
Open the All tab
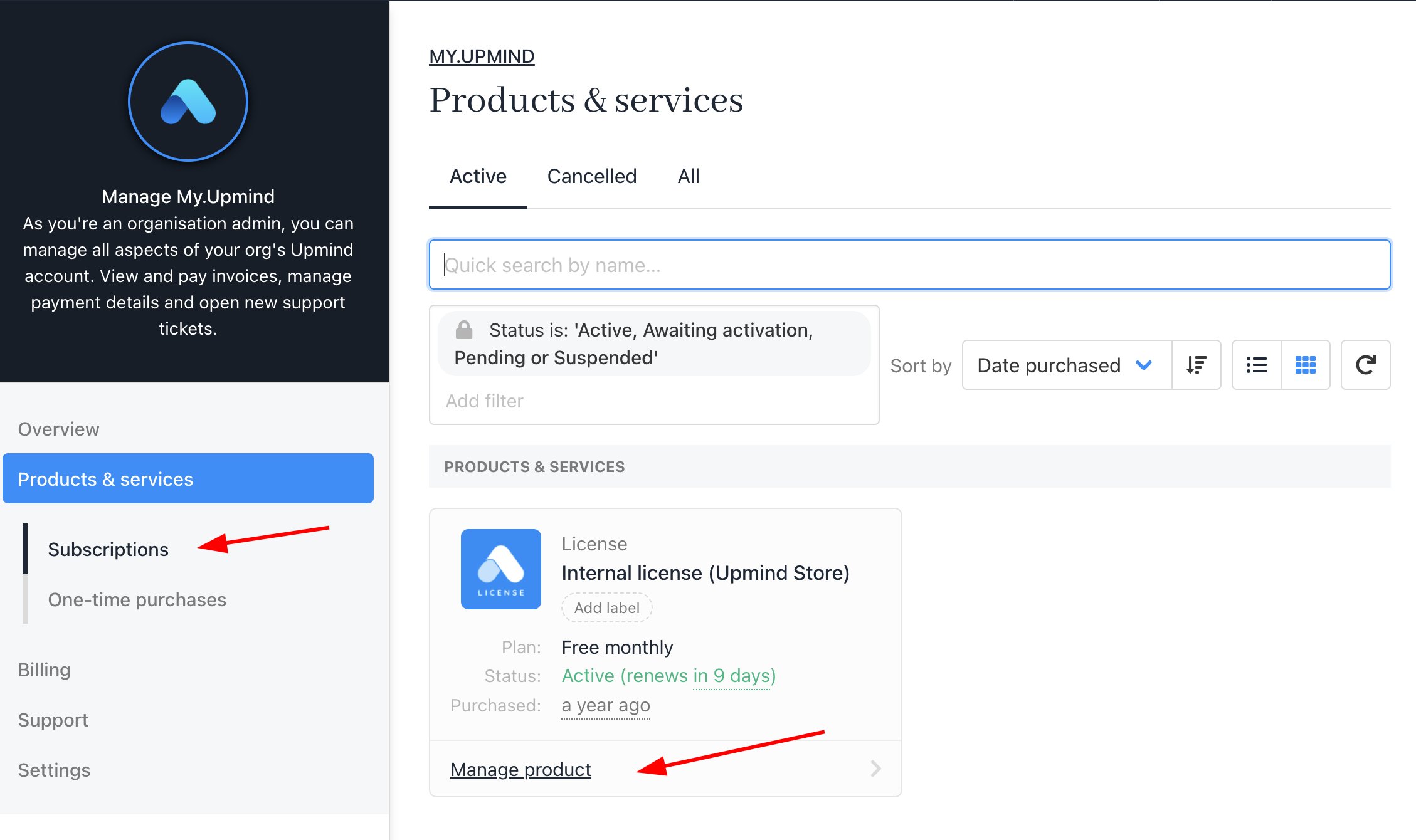689,177
